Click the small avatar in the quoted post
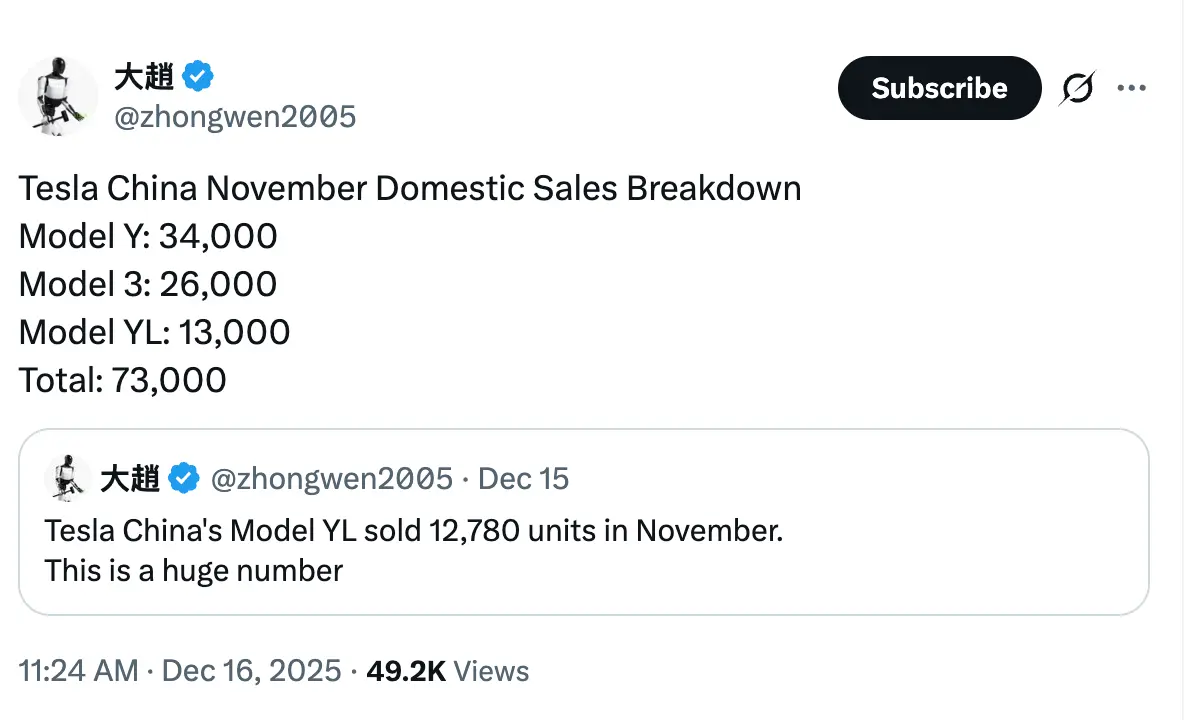 tap(68, 478)
